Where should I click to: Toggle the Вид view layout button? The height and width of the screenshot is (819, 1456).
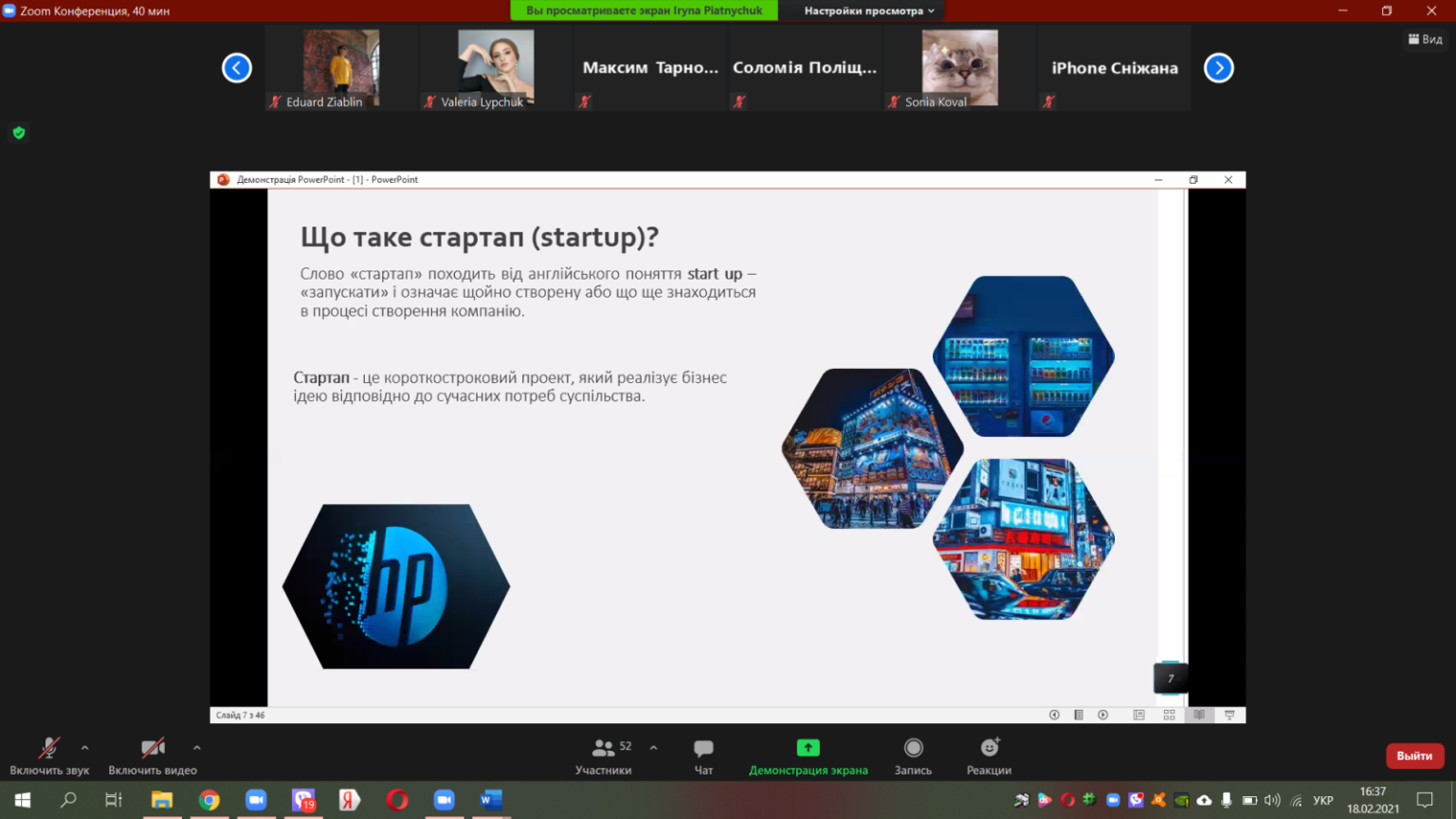coord(1425,39)
